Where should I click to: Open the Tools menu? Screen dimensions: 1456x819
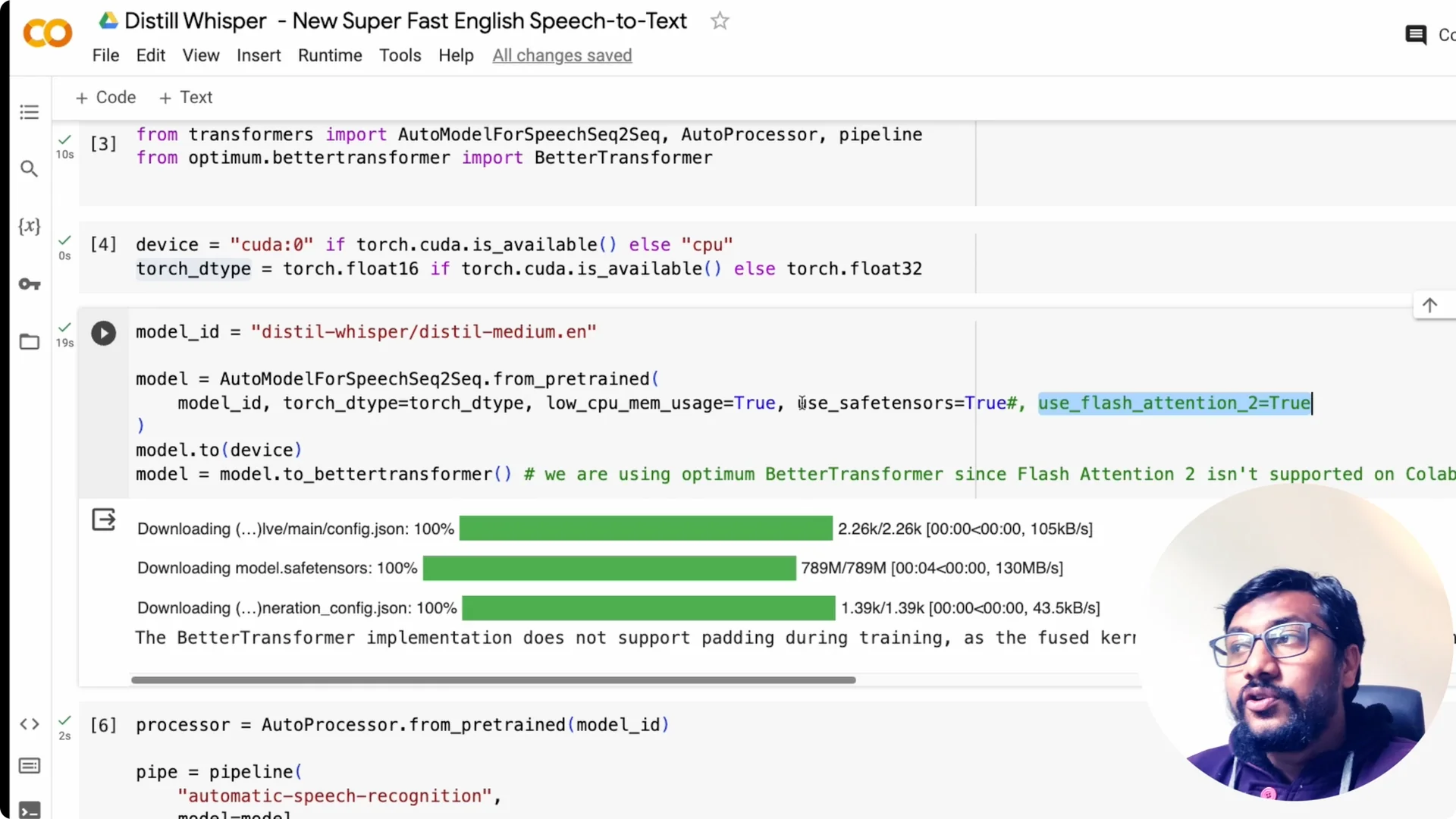click(x=400, y=55)
